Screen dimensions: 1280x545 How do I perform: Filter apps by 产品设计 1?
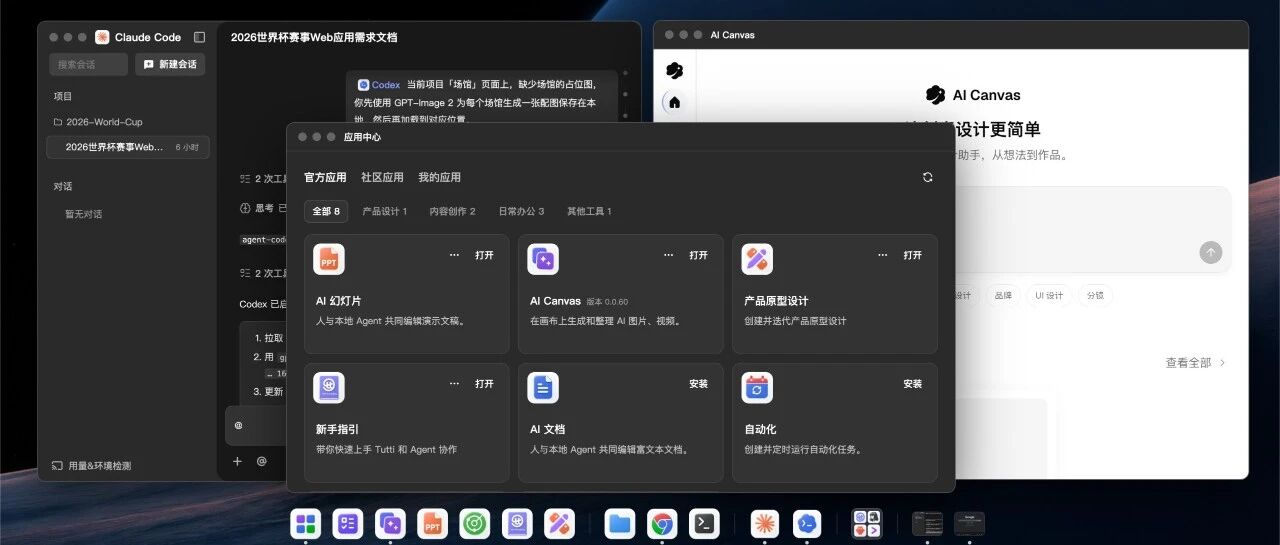click(x=384, y=211)
